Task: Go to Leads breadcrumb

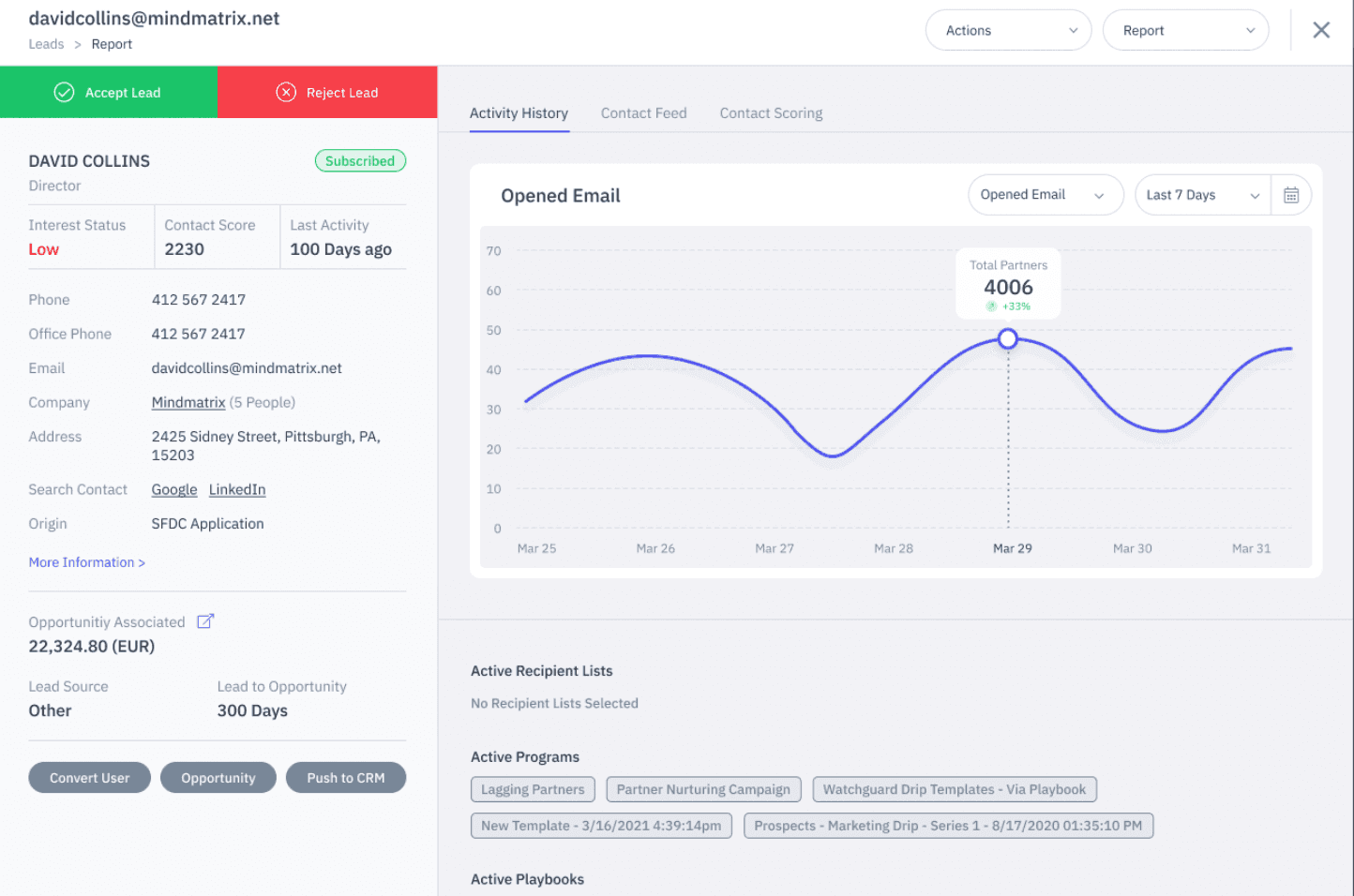Action: coord(46,44)
